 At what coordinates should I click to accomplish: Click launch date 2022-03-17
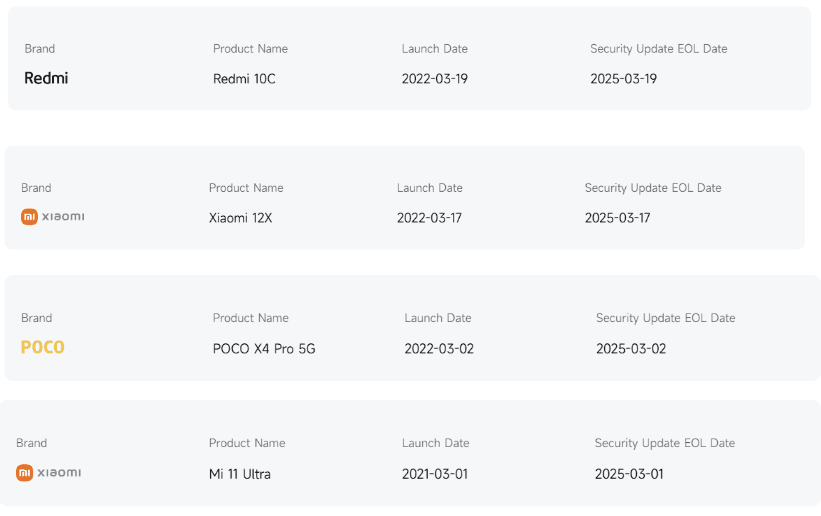(429, 218)
